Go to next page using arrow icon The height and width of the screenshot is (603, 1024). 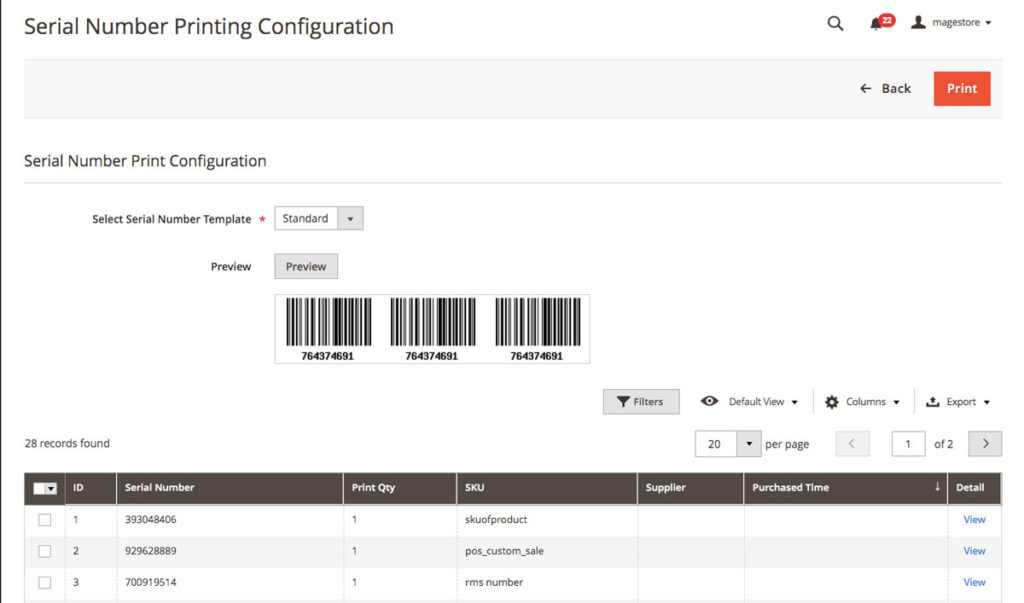point(984,443)
